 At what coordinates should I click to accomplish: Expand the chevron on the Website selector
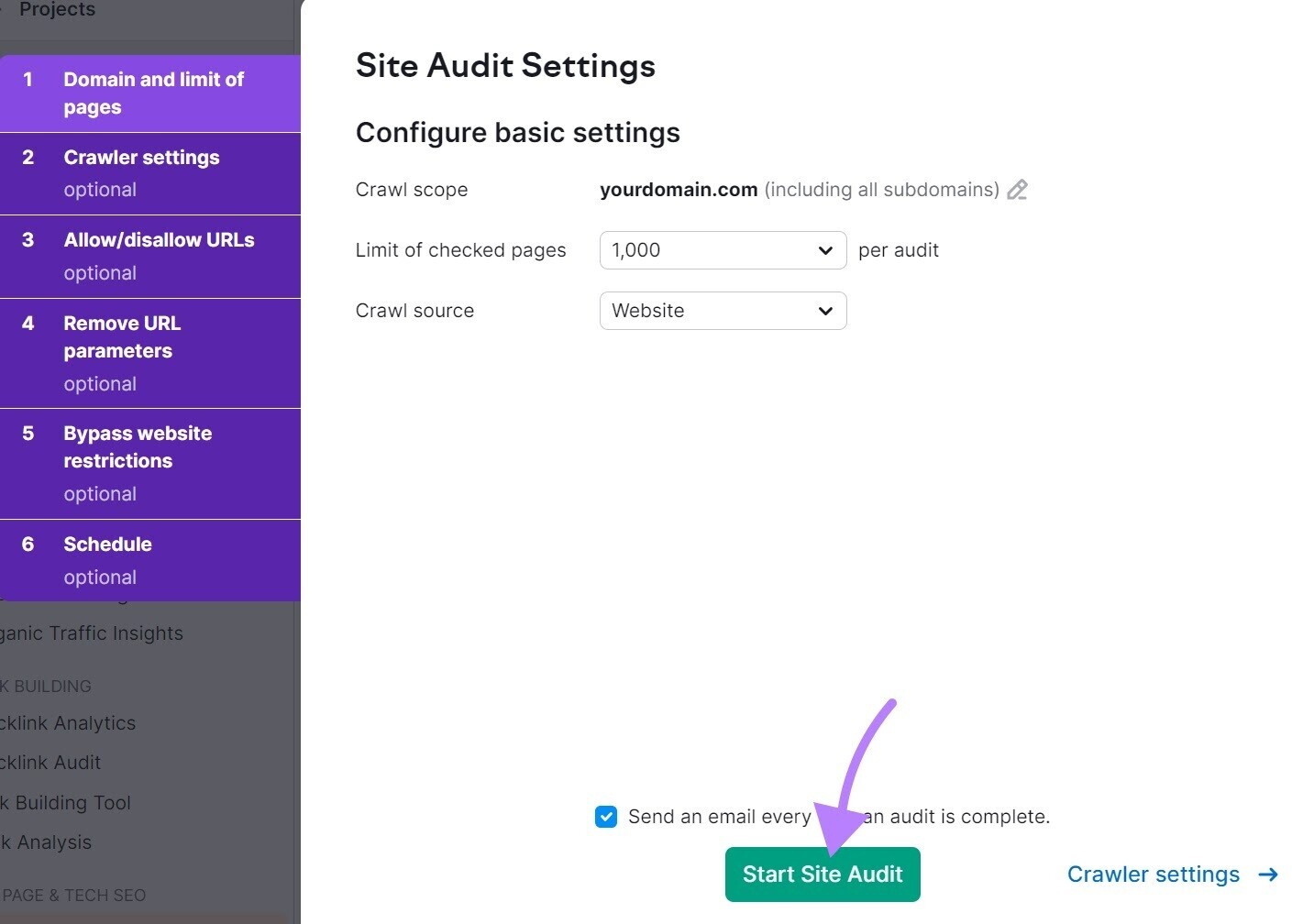[823, 311]
